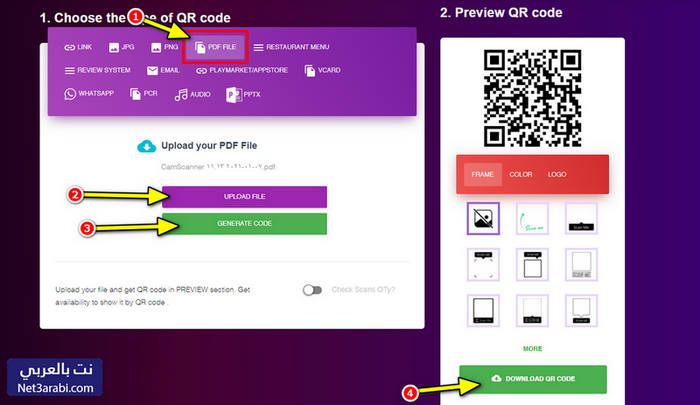Open the LOGO tab
This screenshot has height=405, width=700.
(x=557, y=174)
